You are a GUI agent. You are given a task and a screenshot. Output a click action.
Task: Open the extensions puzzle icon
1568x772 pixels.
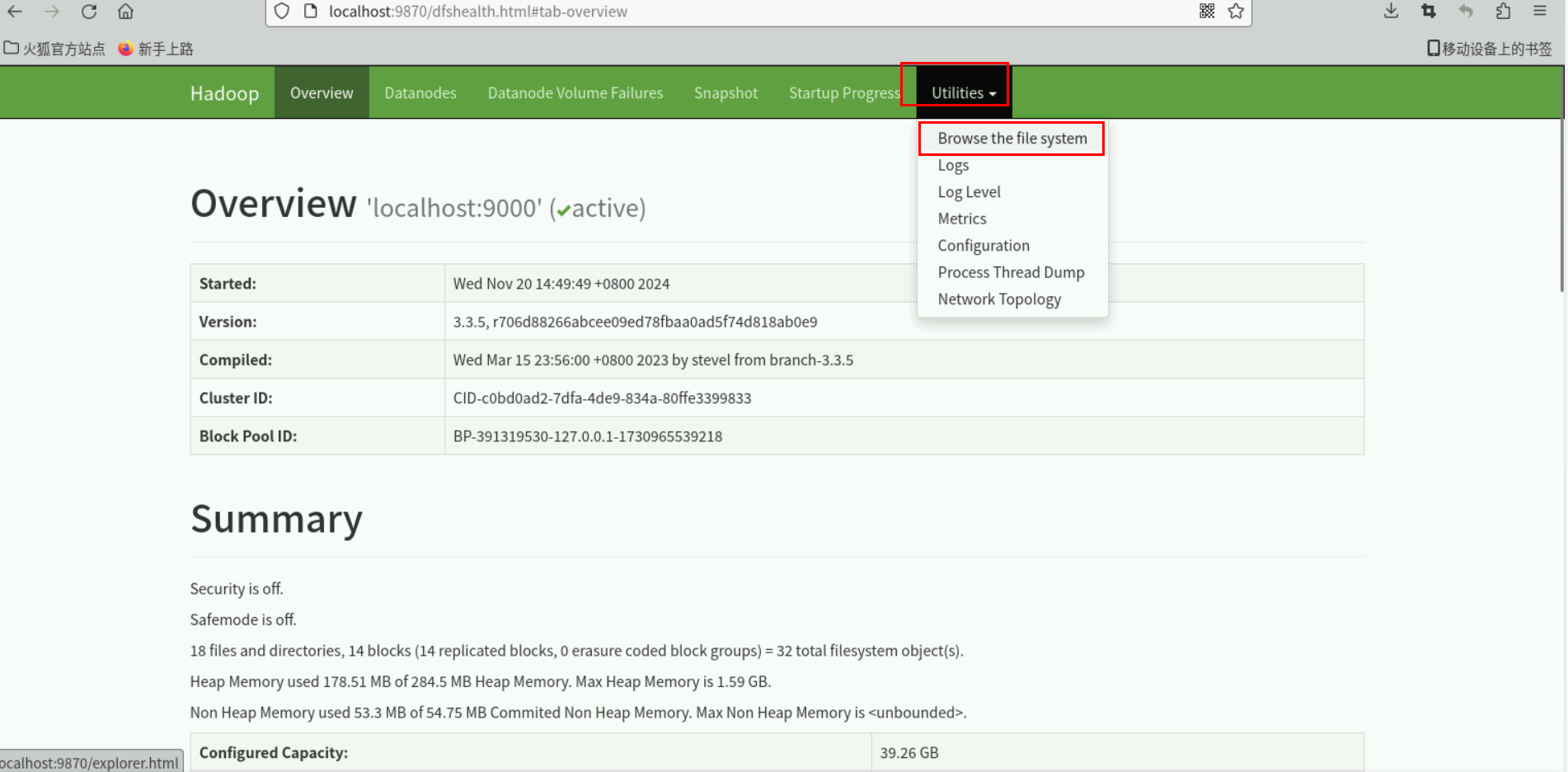(1503, 11)
